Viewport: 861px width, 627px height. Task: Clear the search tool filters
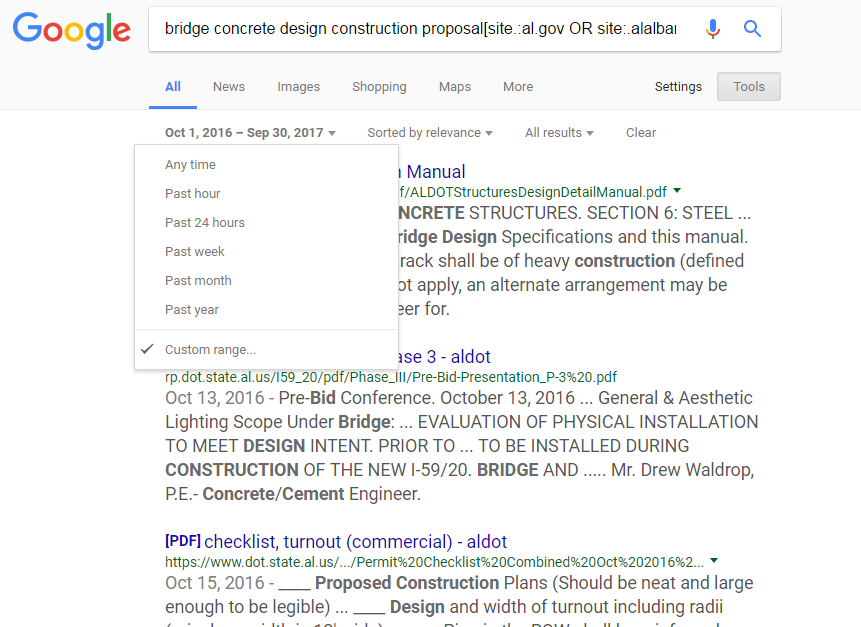pyautogui.click(x=641, y=133)
